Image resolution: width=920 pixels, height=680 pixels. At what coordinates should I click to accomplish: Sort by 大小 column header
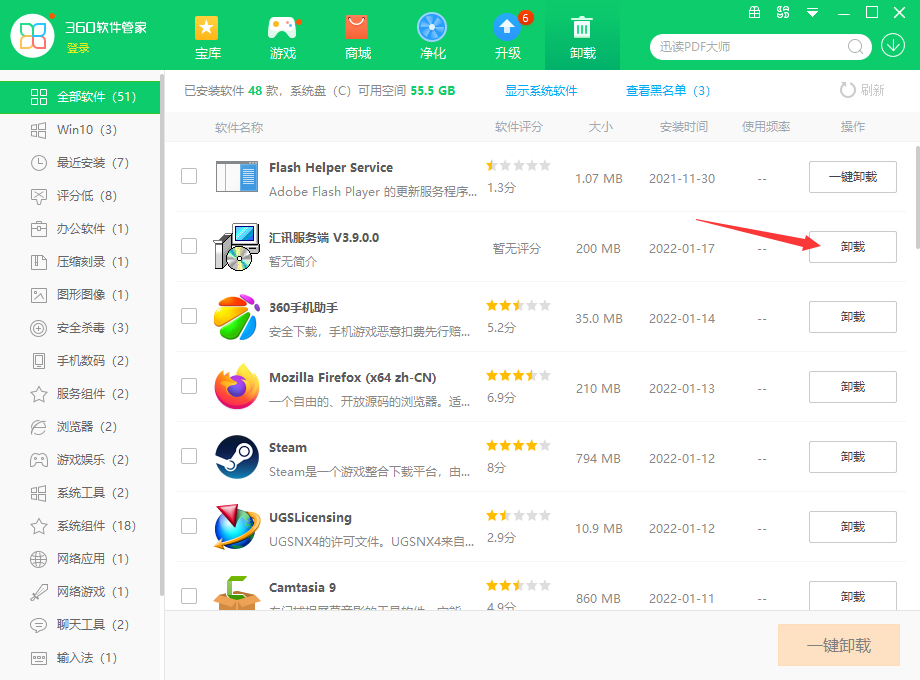coord(600,127)
